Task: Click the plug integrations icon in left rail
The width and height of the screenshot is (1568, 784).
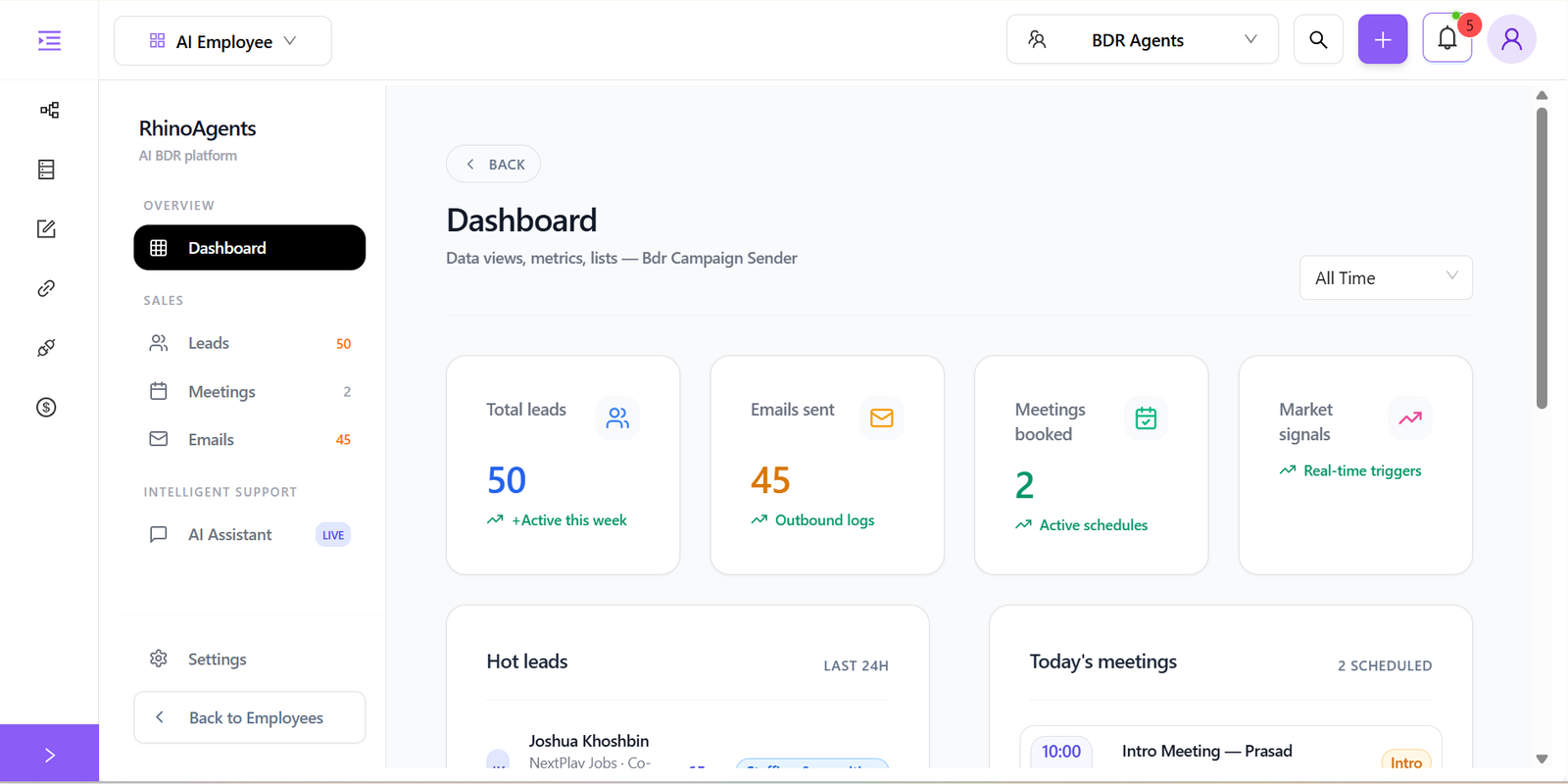Action: (46, 348)
